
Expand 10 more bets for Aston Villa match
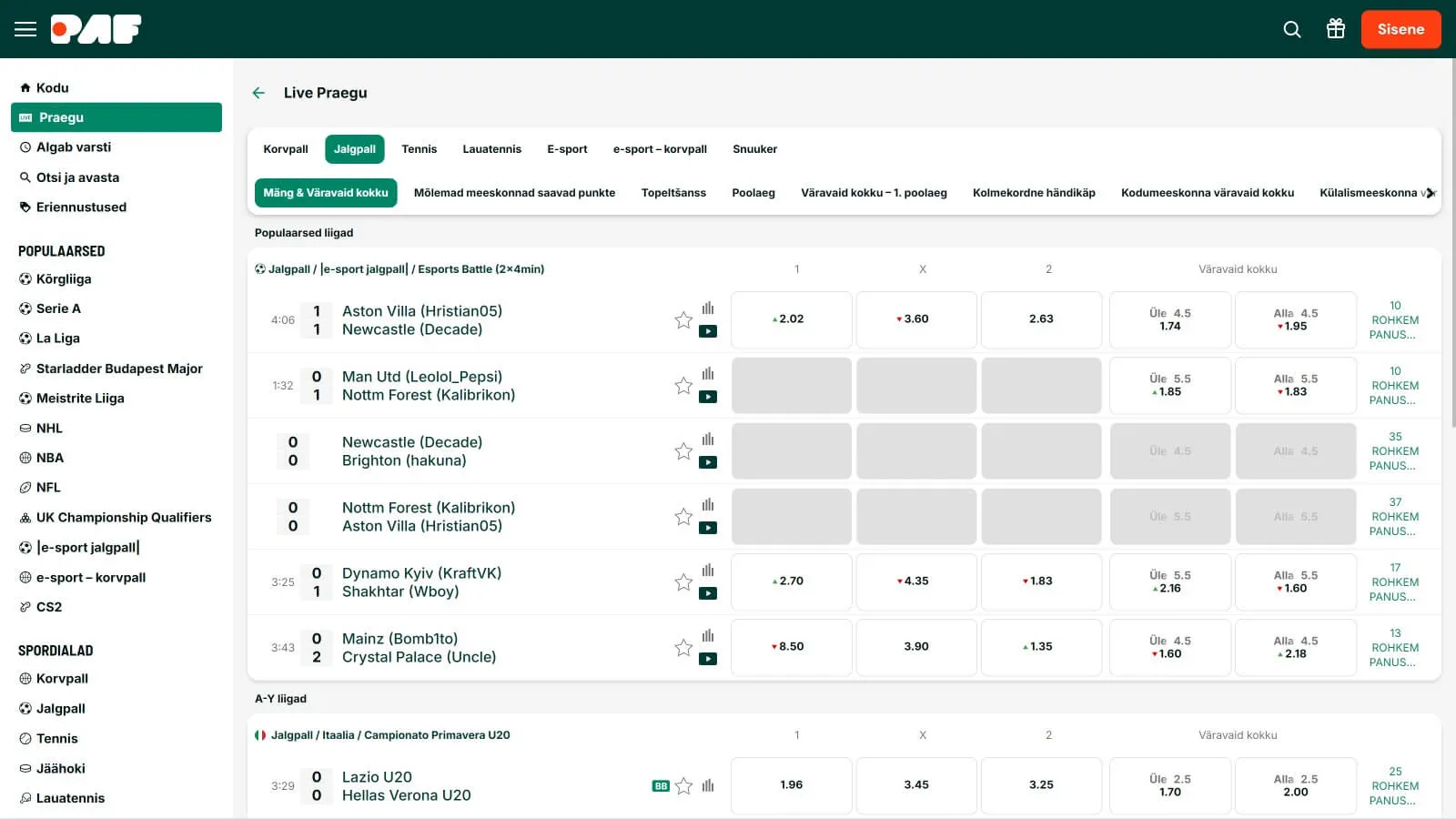tap(1394, 320)
